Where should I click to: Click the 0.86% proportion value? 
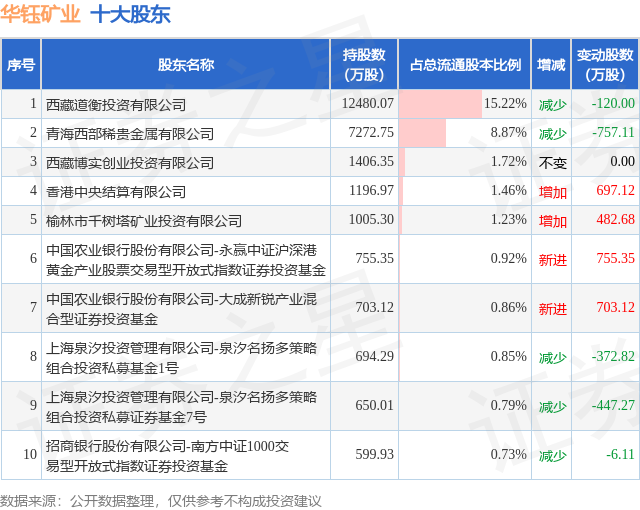coord(509,307)
